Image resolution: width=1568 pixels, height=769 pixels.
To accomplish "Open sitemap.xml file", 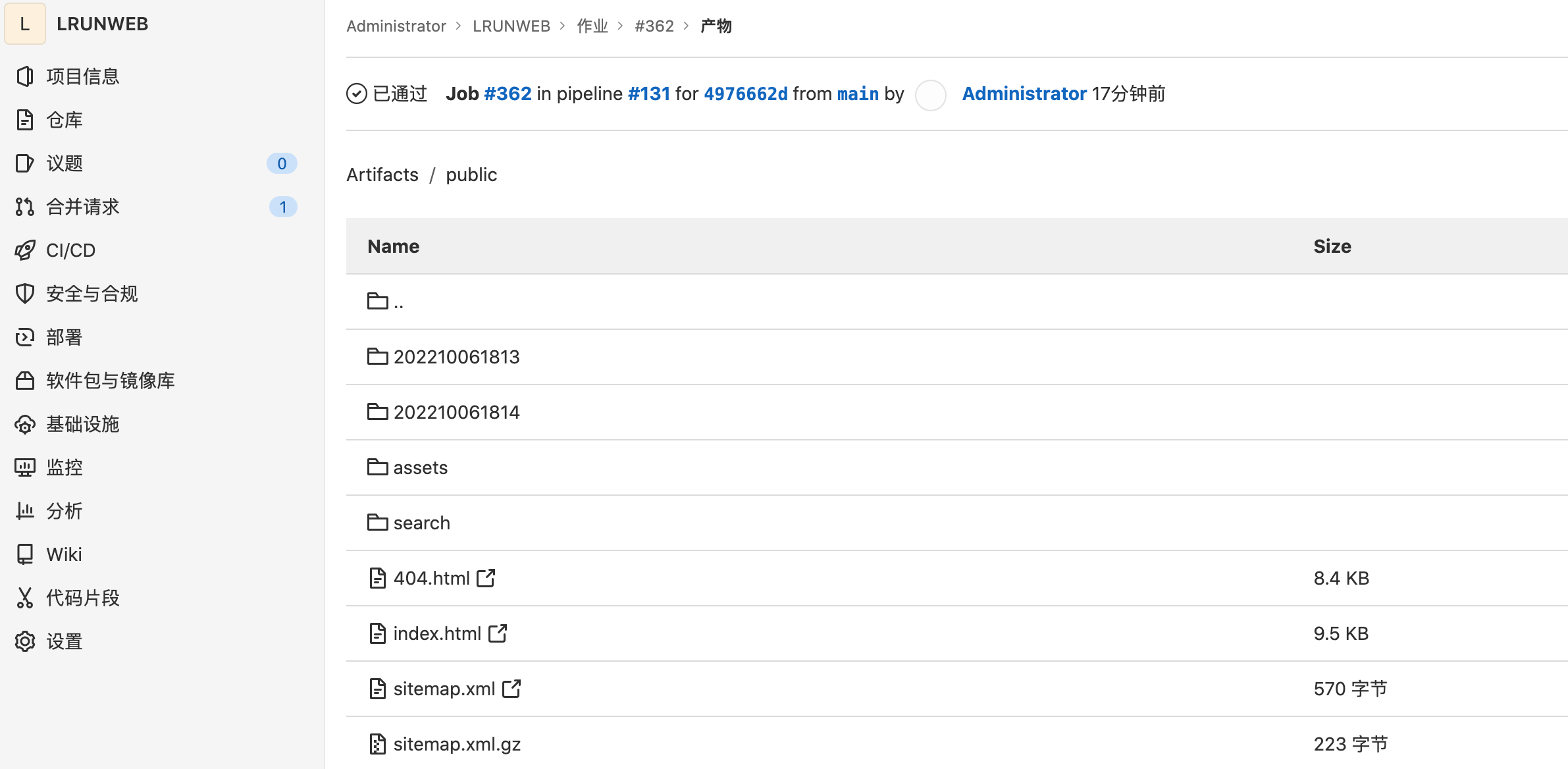I will pyautogui.click(x=443, y=688).
